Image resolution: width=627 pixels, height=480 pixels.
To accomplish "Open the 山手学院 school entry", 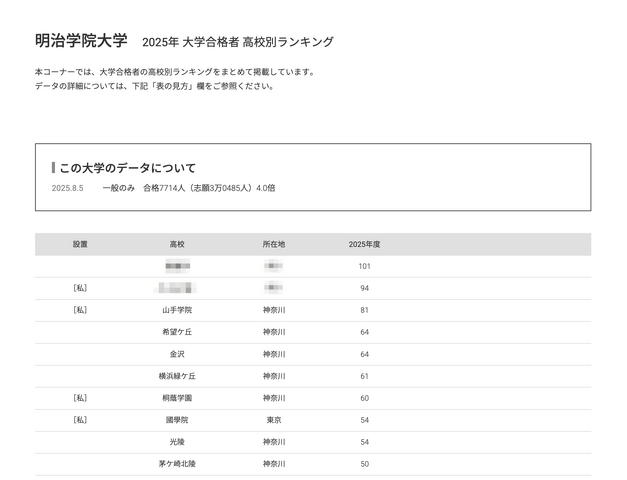I will (177, 310).
